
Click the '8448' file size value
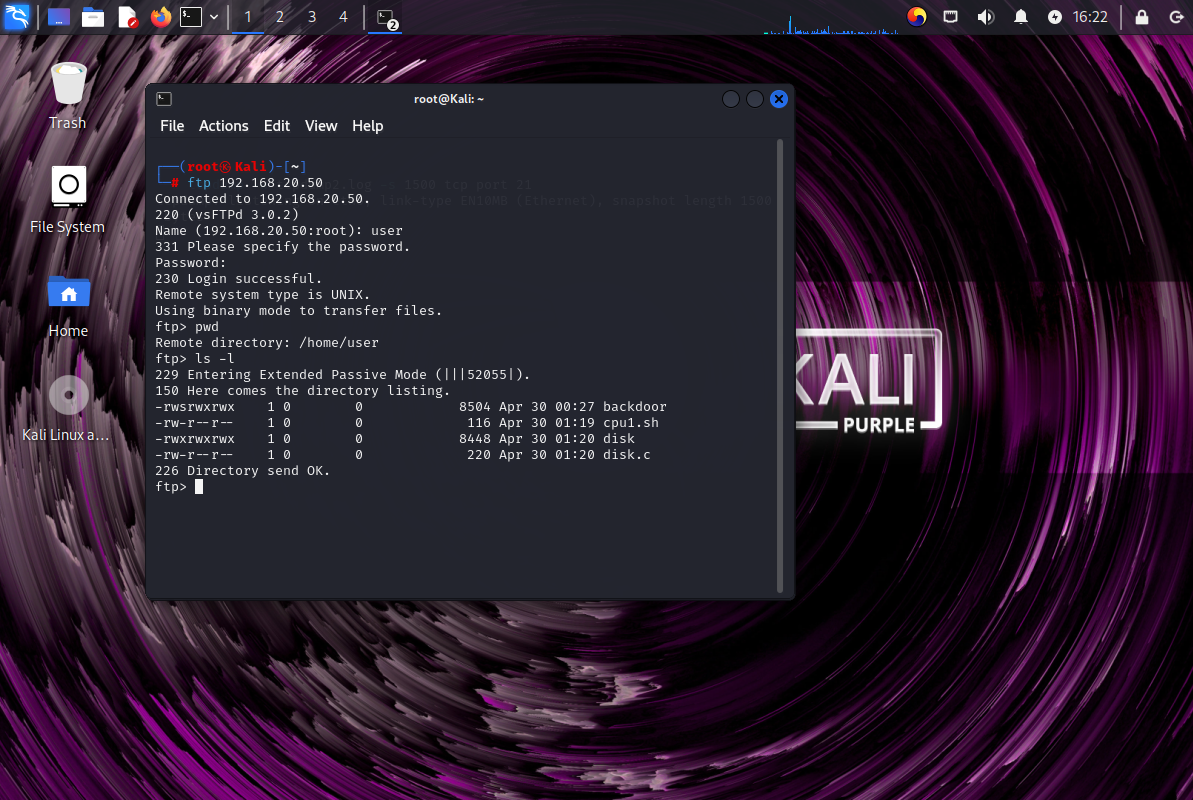(x=475, y=438)
